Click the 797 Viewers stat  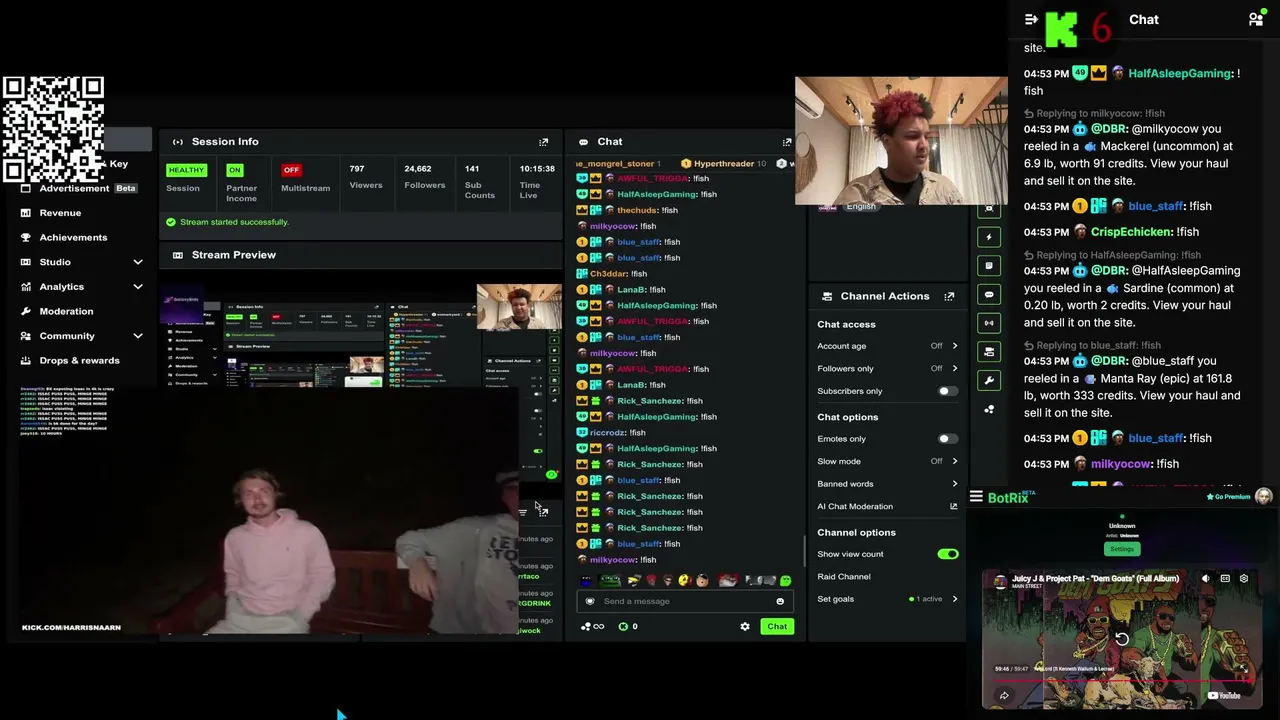tap(366, 177)
